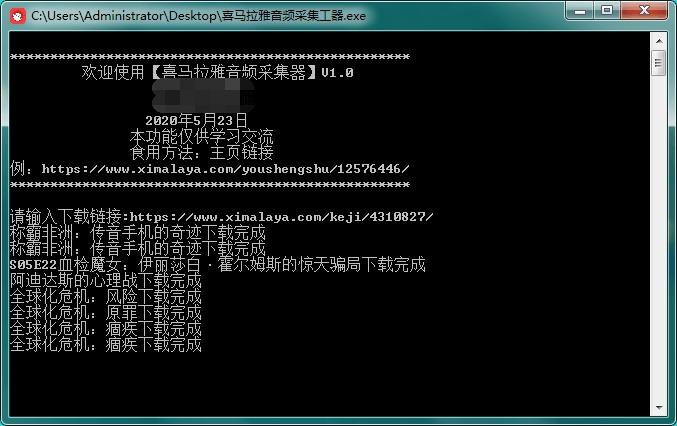Minimize the console window
Screen dimensions: 677x426
579,11
